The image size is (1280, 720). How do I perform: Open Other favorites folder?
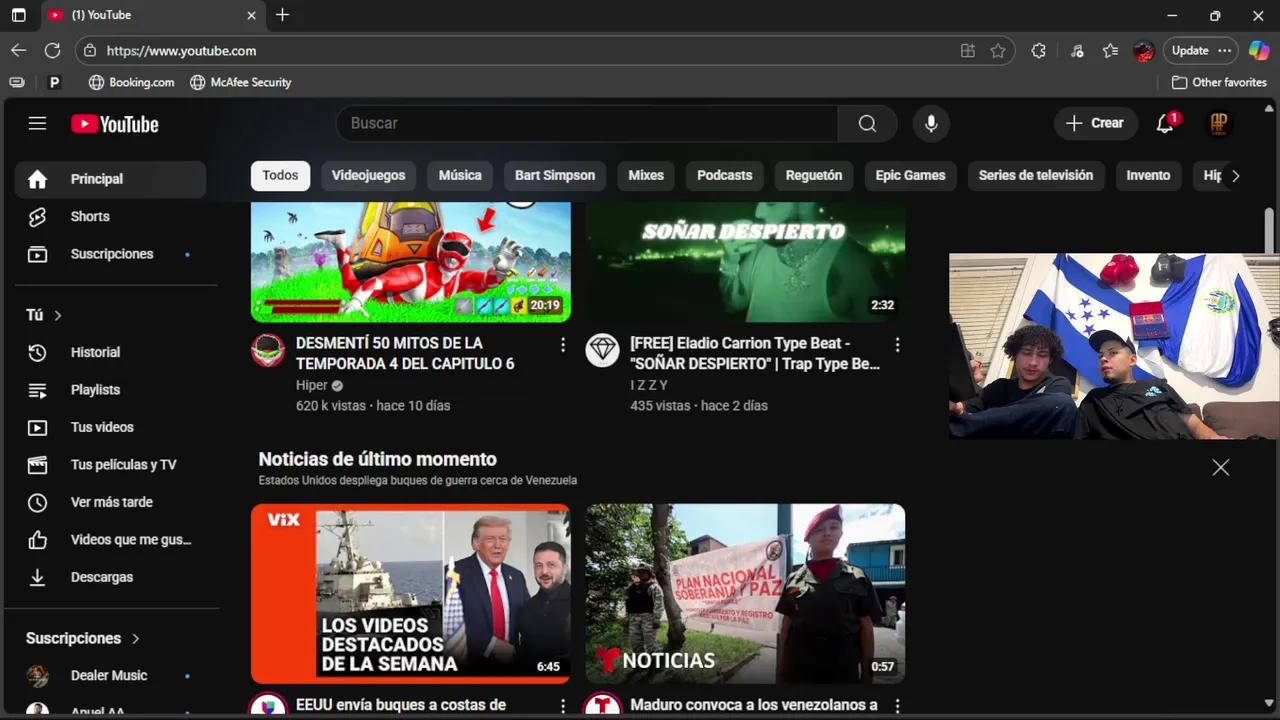(1219, 82)
